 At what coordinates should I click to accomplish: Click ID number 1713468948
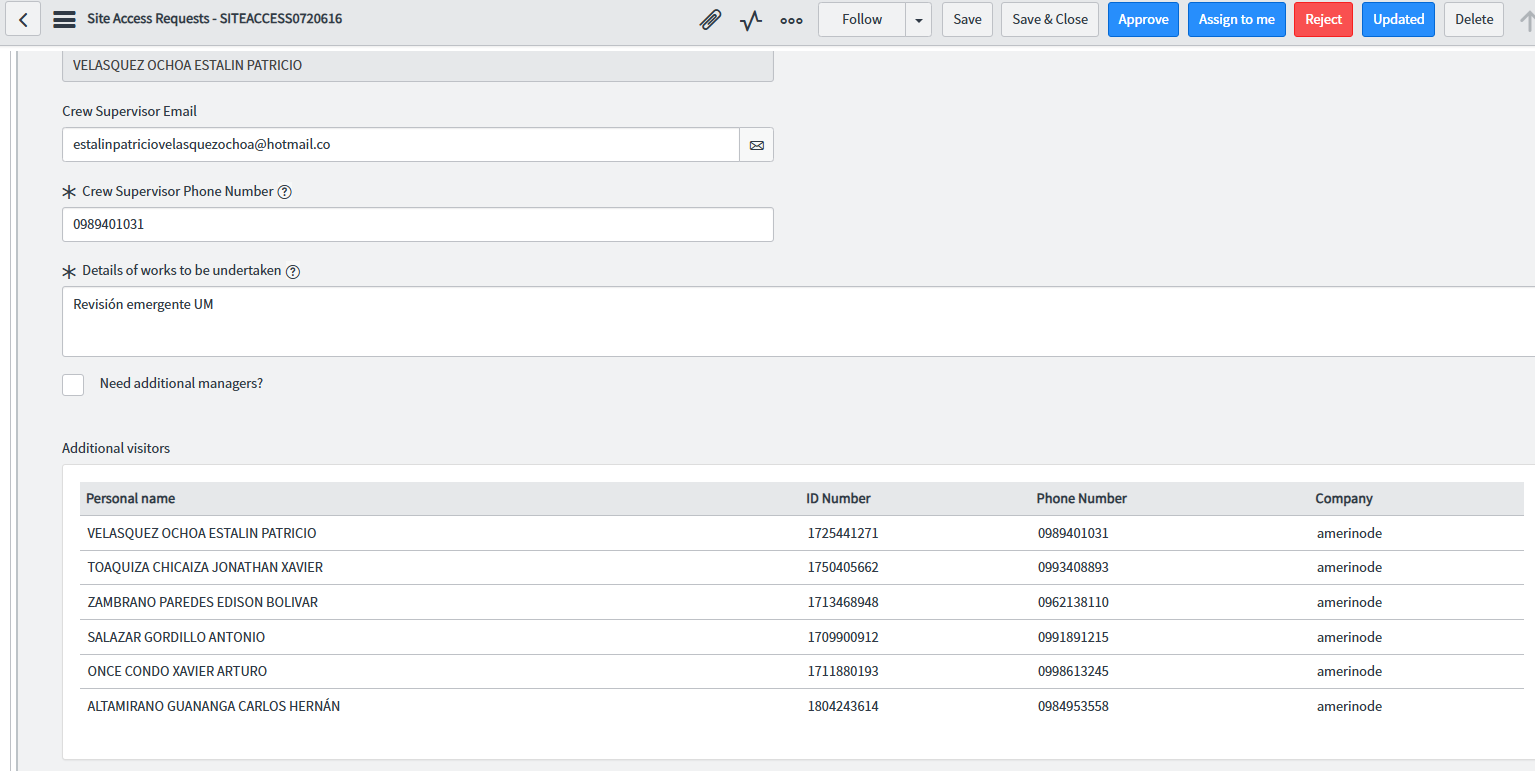843,603
